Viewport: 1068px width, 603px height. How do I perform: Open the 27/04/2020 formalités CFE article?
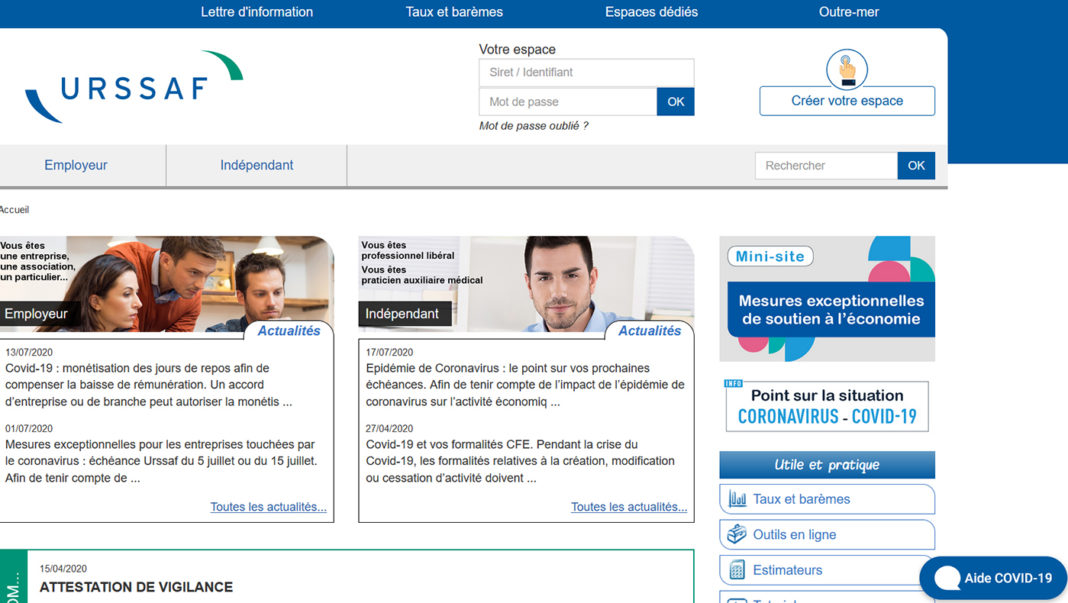520,461
